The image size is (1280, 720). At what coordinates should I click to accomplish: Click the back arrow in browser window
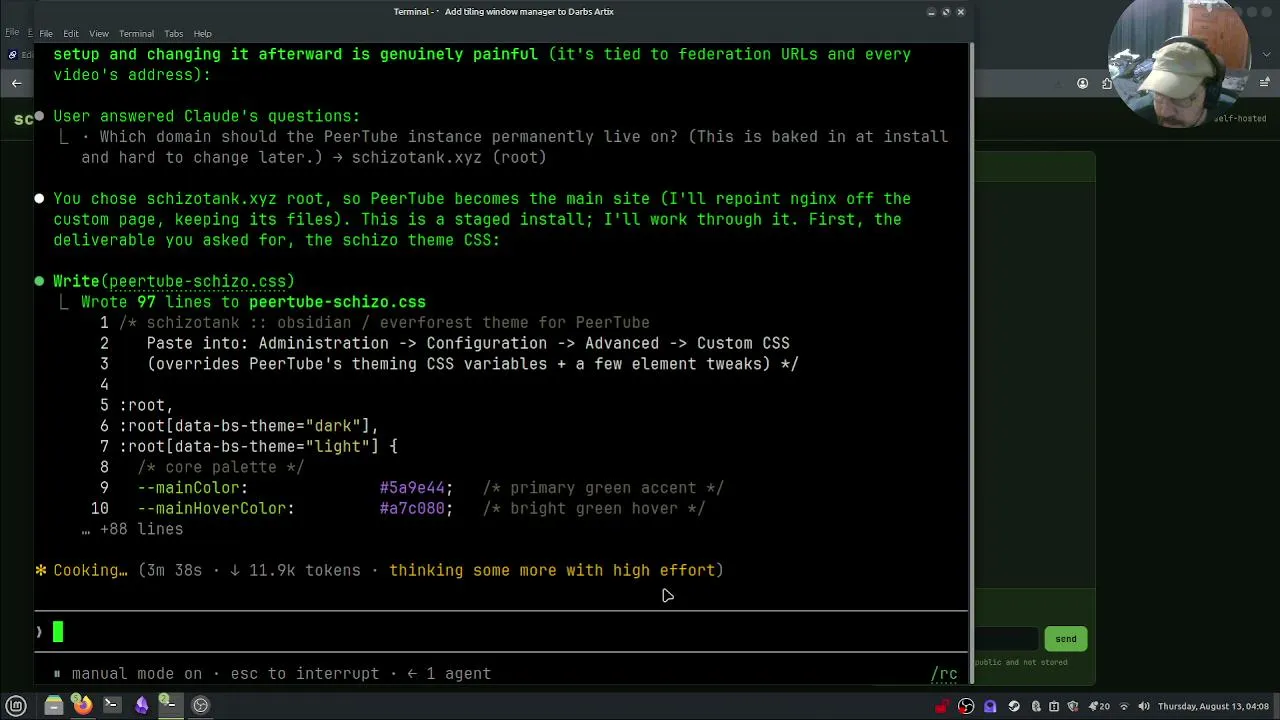point(16,84)
